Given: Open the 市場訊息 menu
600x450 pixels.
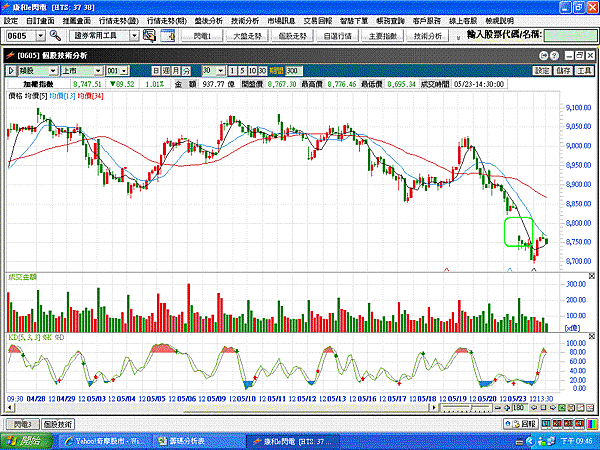Looking at the screenshot, I should pos(281,21).
